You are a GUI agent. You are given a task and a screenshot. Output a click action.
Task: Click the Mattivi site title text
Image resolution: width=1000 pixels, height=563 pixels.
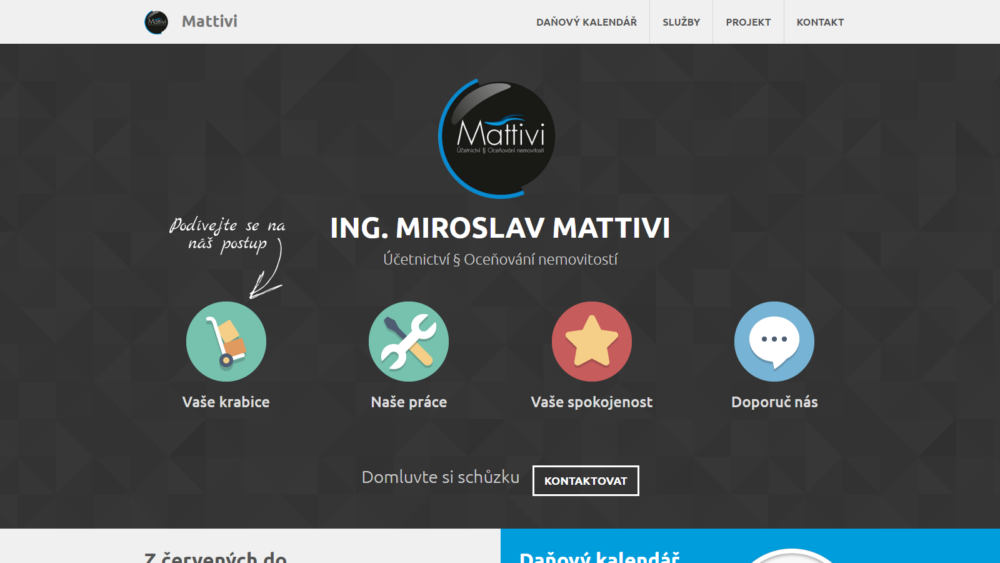click(209, 21)
